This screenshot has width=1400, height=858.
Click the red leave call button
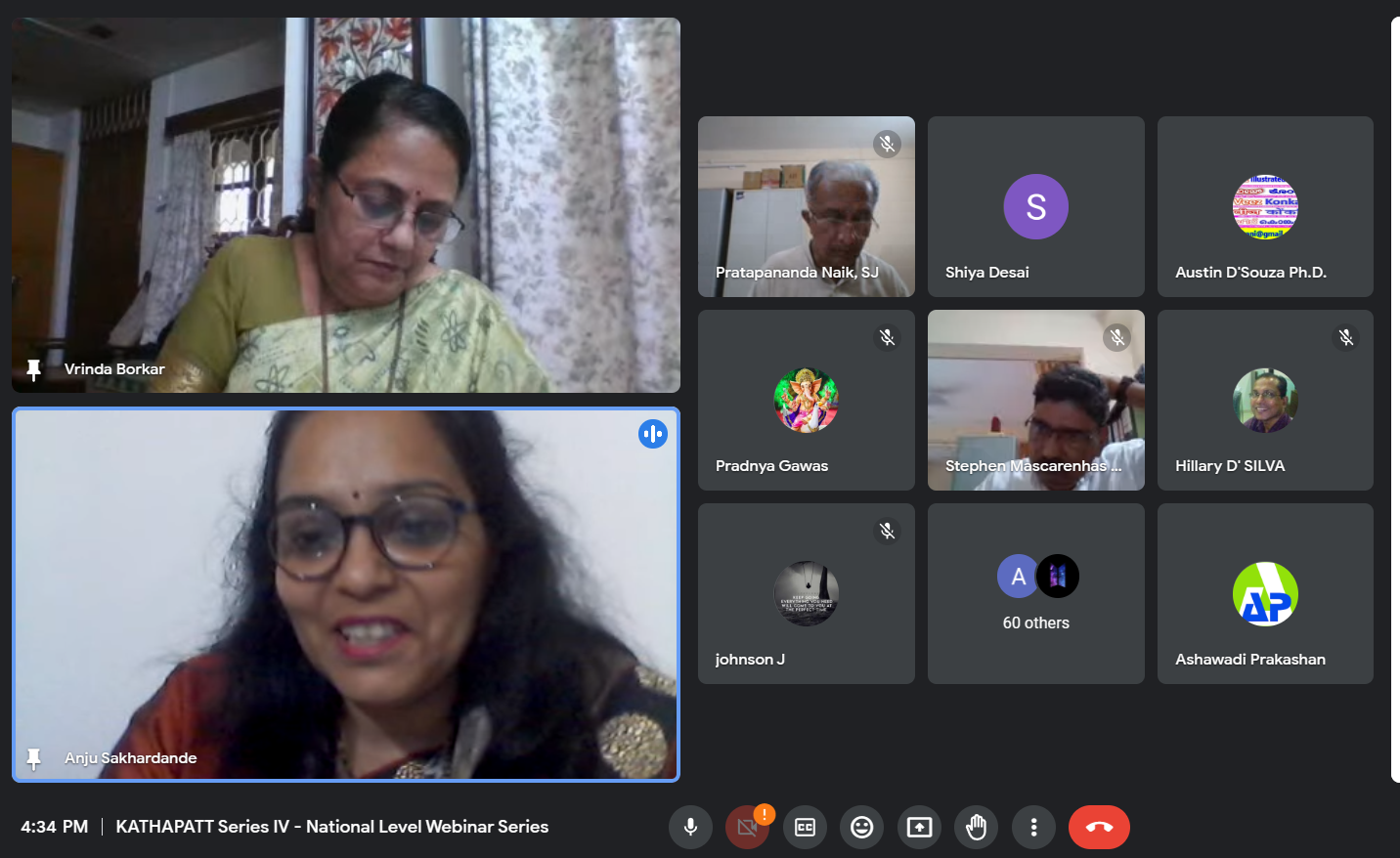[1099, 828]
